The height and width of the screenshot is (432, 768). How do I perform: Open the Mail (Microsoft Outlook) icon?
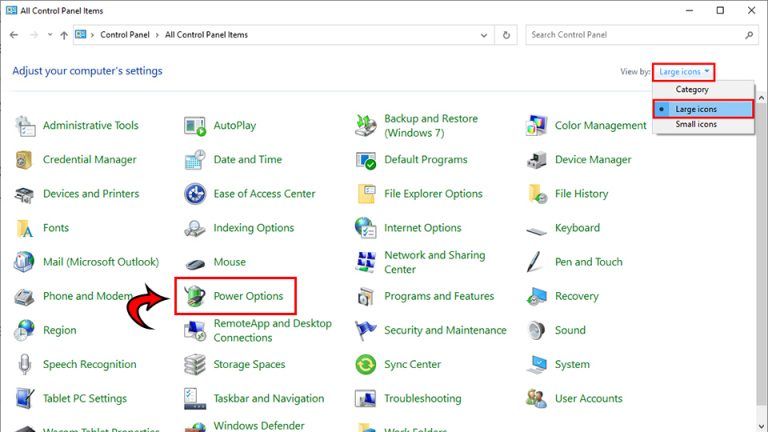pos(24,262)
